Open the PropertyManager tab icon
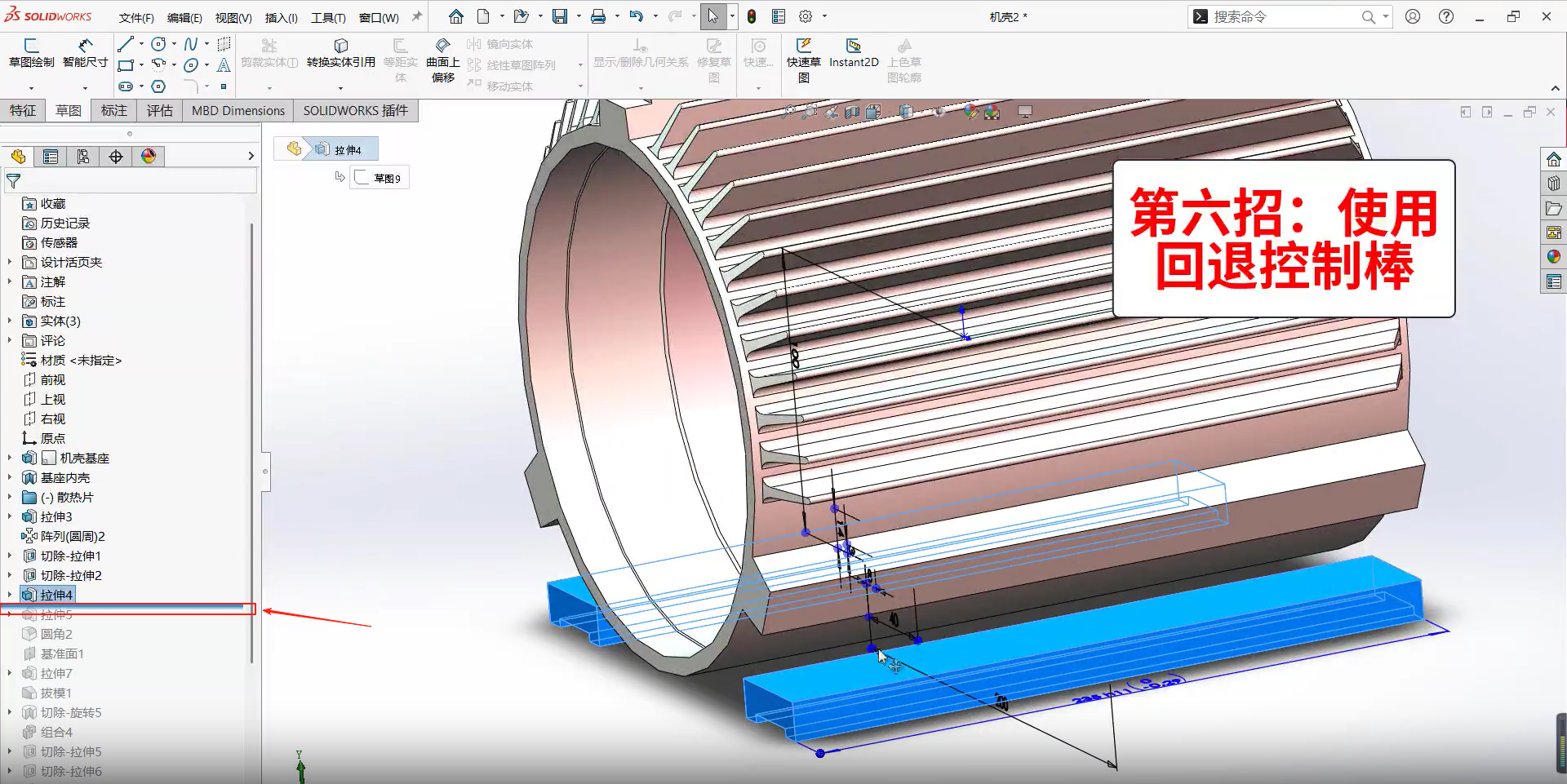 pos(51,157)
